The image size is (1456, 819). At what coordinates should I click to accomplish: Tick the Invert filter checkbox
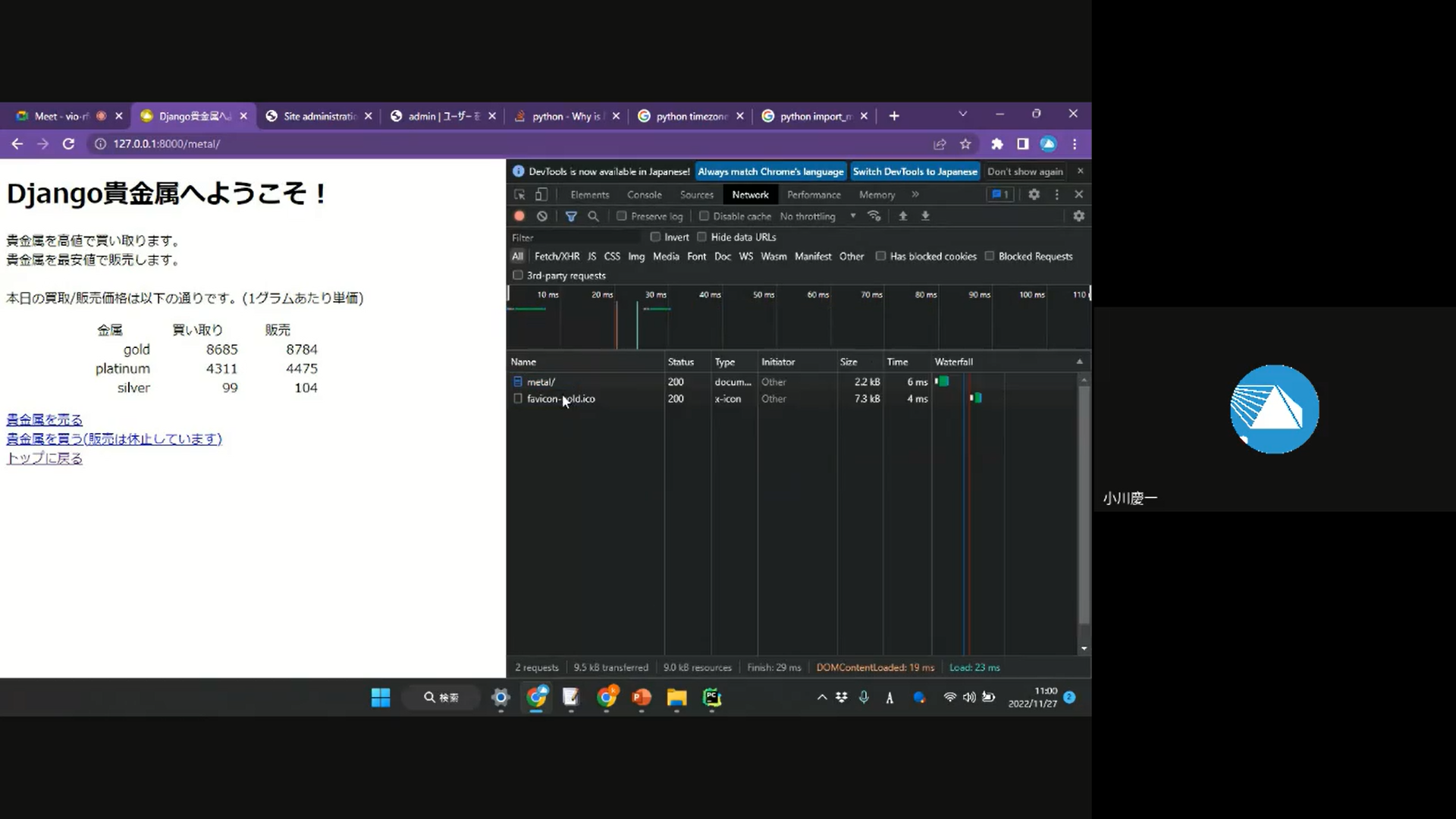pos(655,237)
